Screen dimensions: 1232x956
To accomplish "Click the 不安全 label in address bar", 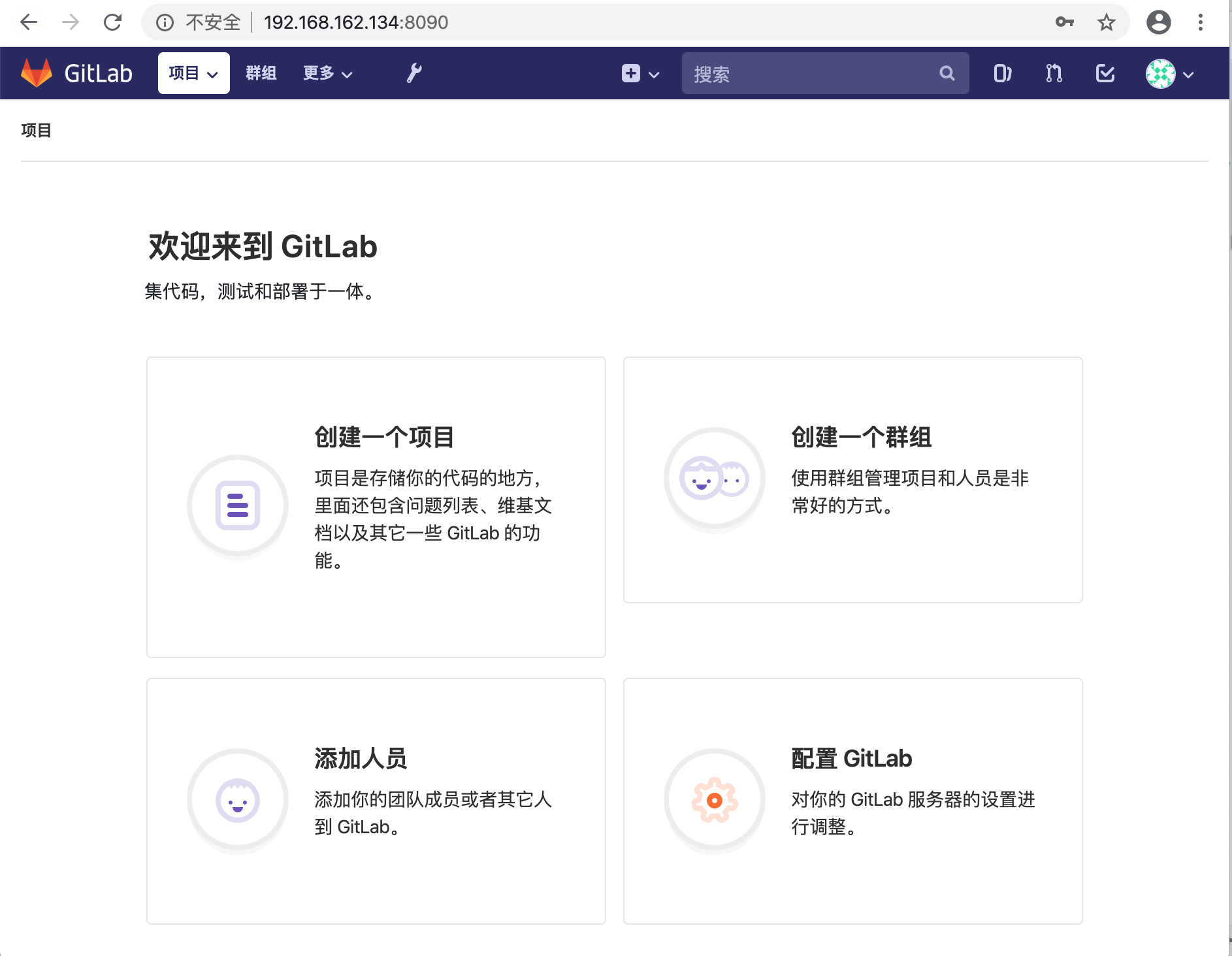I will click(x=214, y=22).
